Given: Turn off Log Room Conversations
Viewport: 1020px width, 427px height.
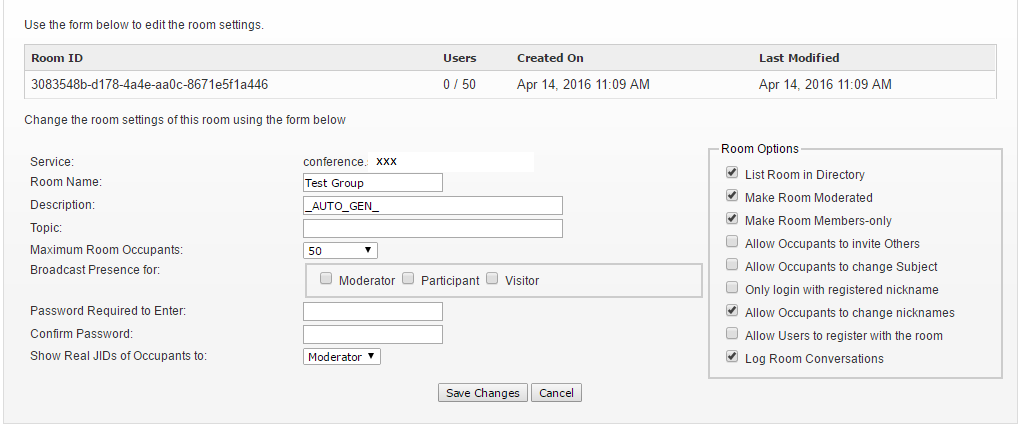Looking at the screenshot, I should point(732,357).
